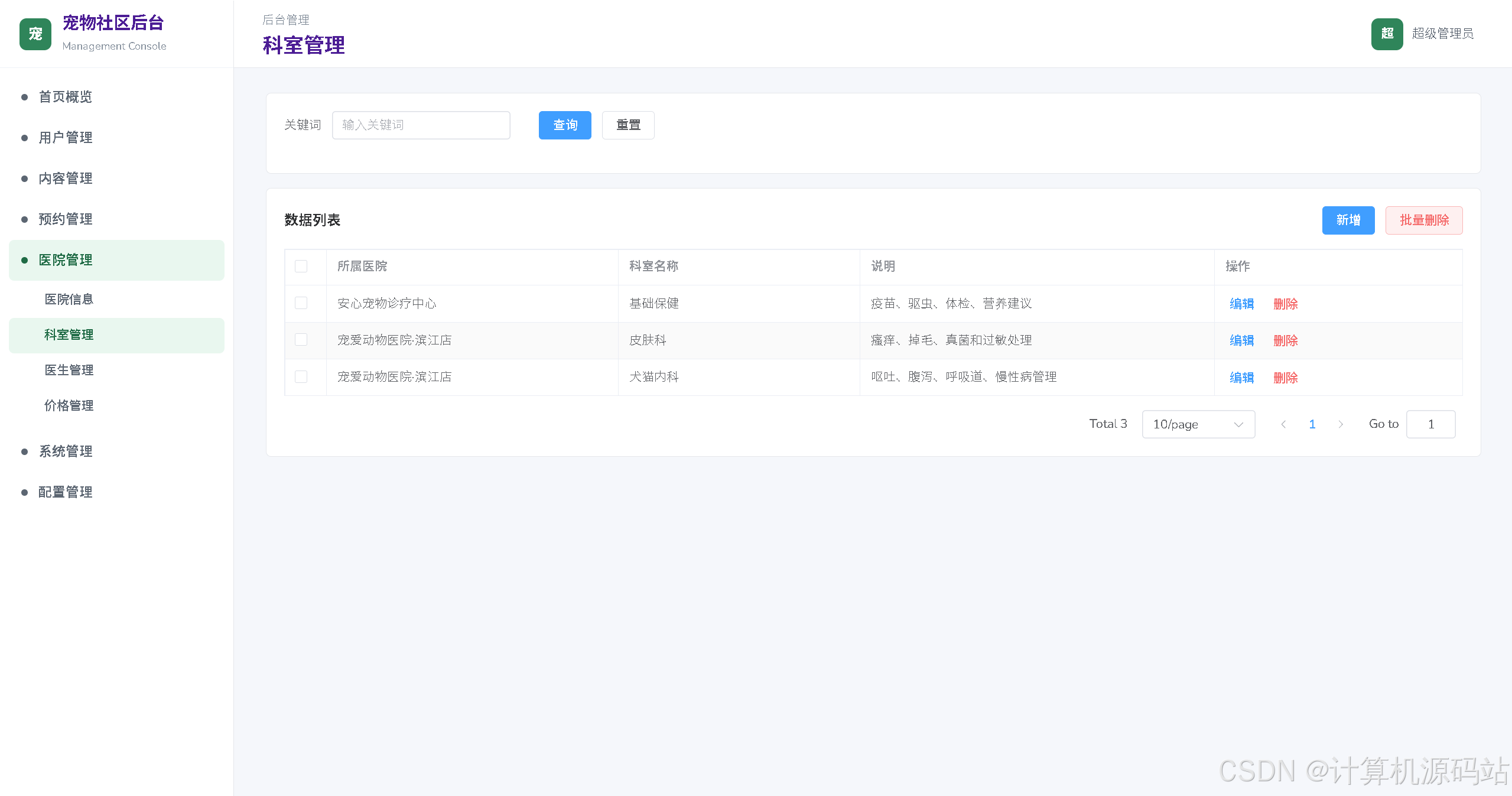Click the 后台管理 breadcrumb text
The height and width of the screenshot is (796, 1512).
tap(286, 20)
